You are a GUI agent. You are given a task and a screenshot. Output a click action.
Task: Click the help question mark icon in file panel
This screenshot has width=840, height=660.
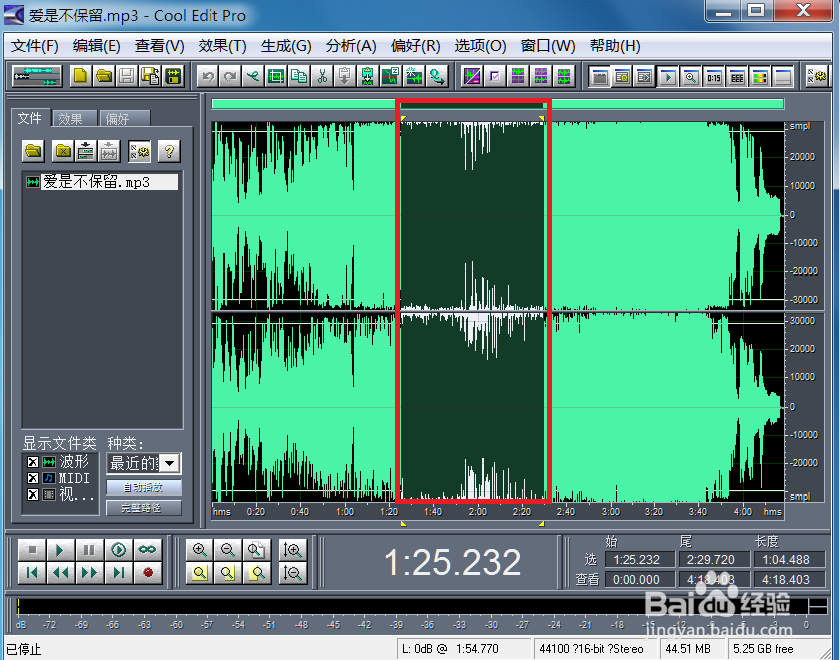169,152
